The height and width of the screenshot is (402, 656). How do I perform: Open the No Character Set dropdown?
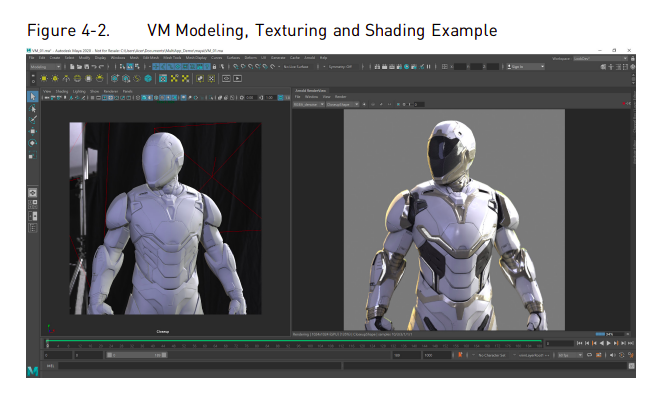[x=492, y=355]
